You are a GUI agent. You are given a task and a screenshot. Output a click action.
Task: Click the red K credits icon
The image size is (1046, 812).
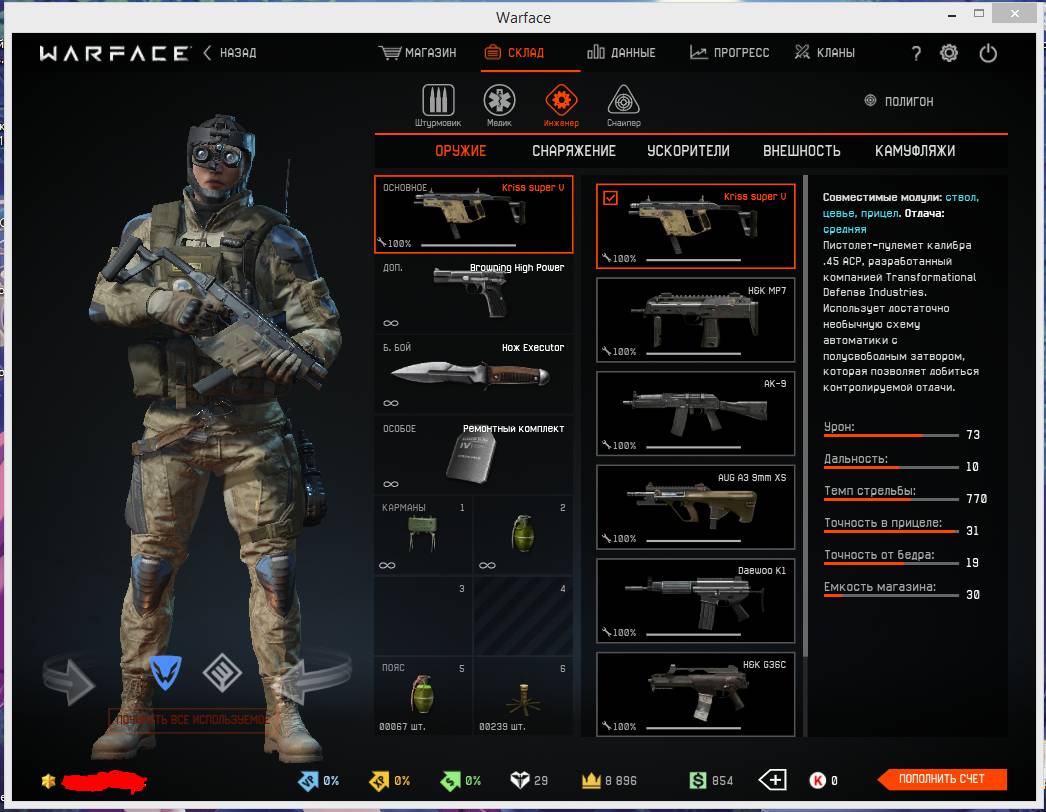pyautogui.click(x=817, y=780)
